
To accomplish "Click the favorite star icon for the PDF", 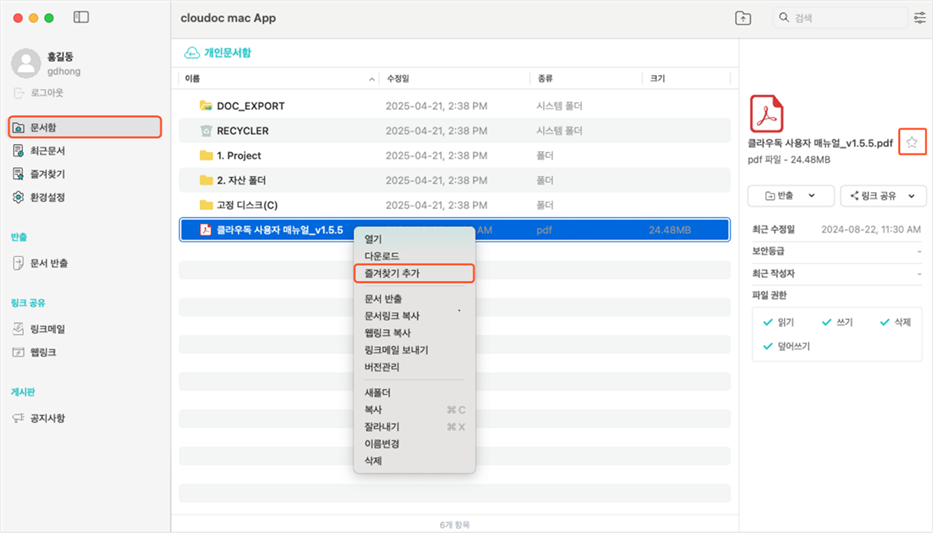I will pyautogui.click(x=911, y=143).
